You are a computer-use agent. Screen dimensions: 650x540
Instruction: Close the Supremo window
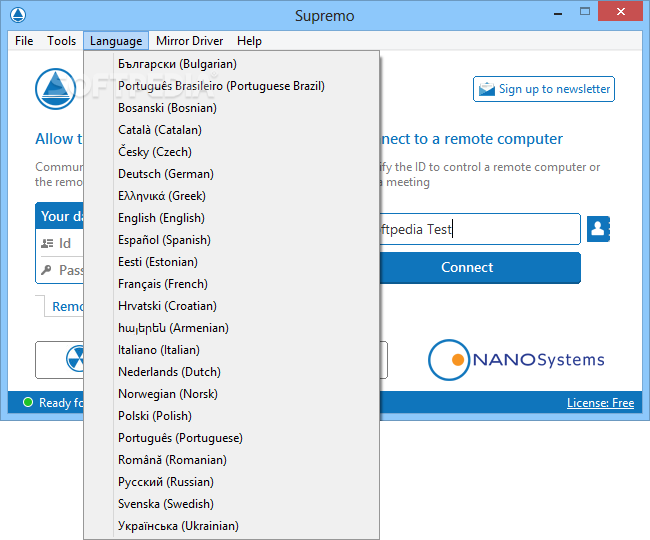(620, 11)
